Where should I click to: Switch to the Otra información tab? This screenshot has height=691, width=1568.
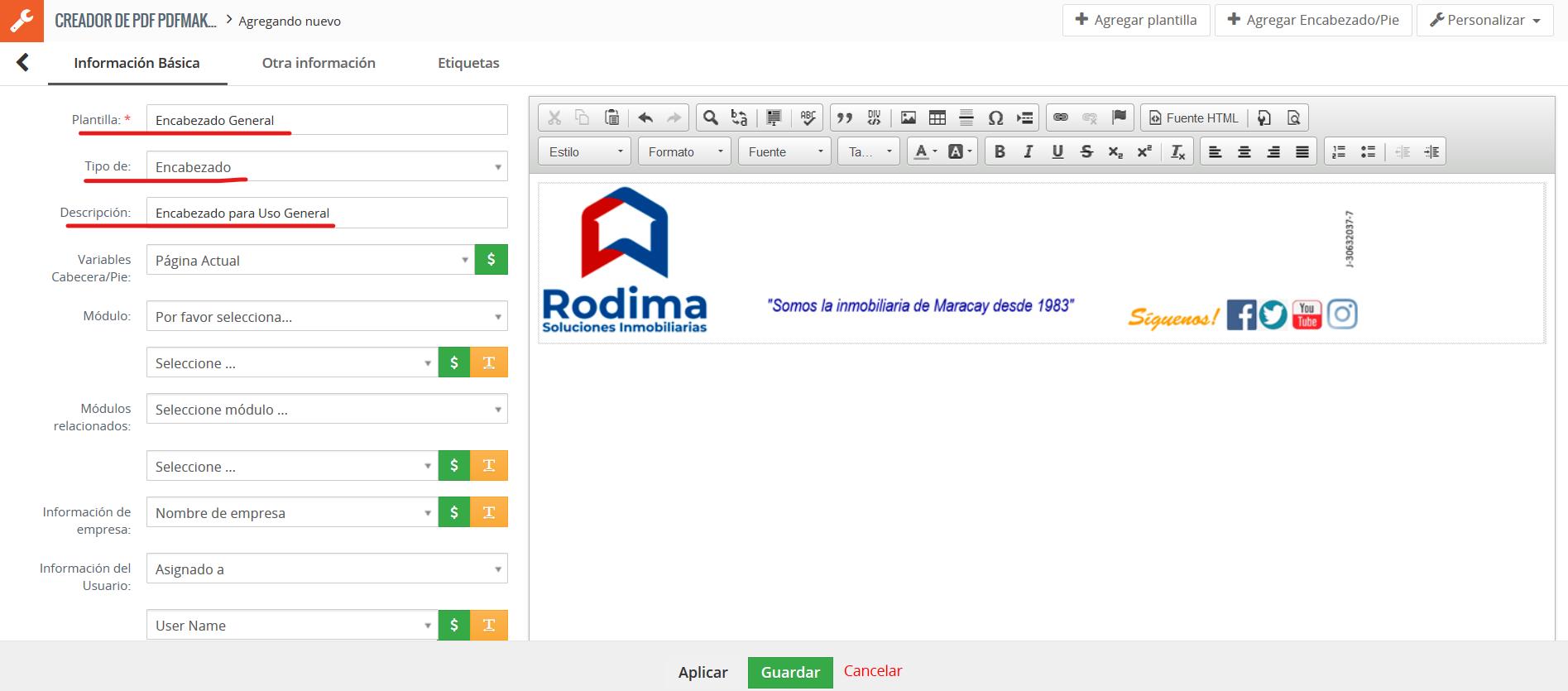pos(319,63)
